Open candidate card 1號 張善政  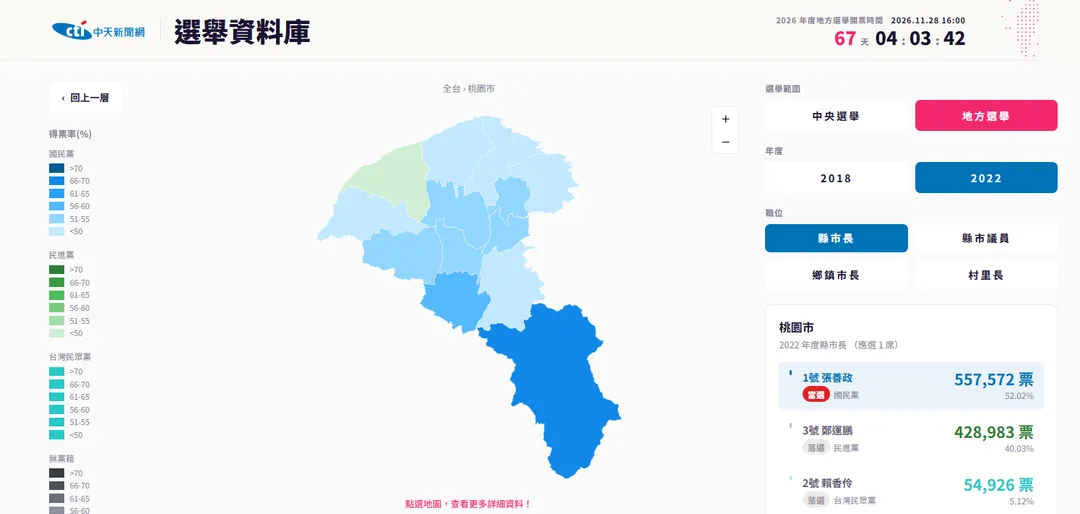[x=911, y=386]
